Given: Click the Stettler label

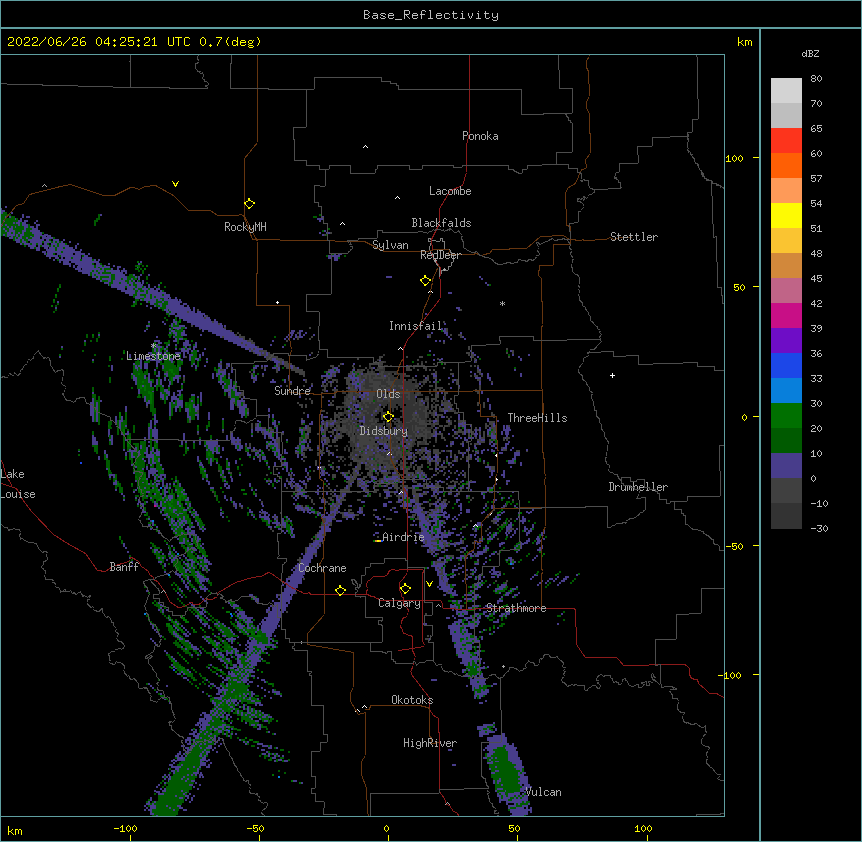Looking at the screenshot, I should (x=634, y=237).
